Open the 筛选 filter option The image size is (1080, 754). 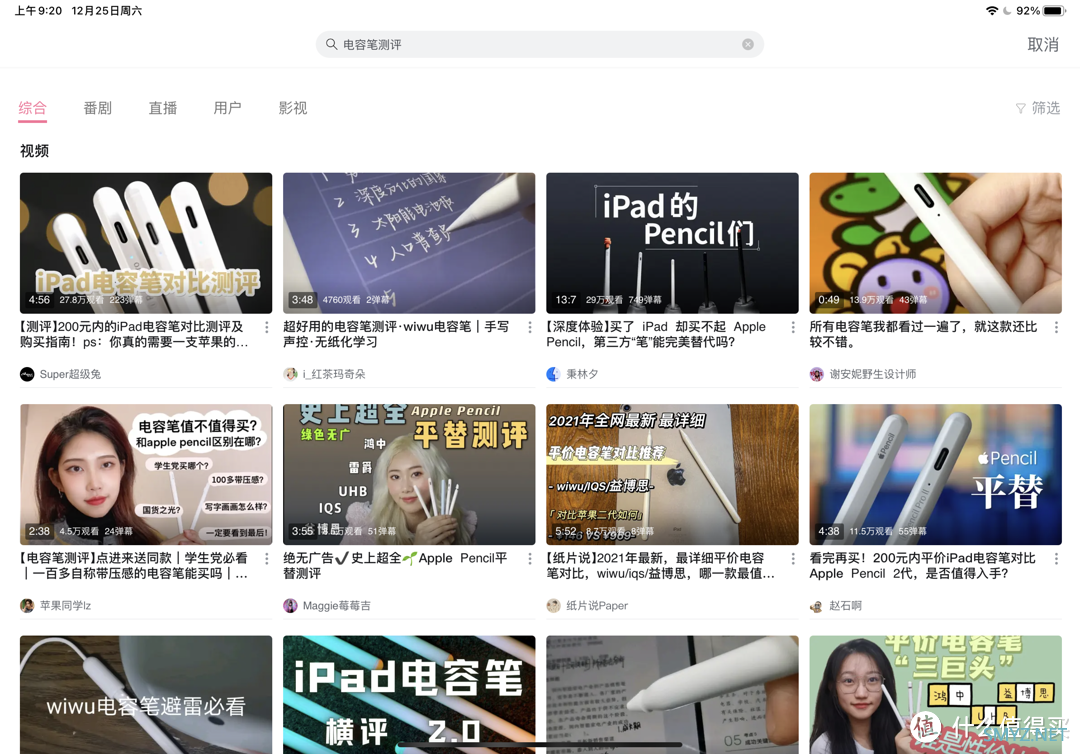[1038, 108]
